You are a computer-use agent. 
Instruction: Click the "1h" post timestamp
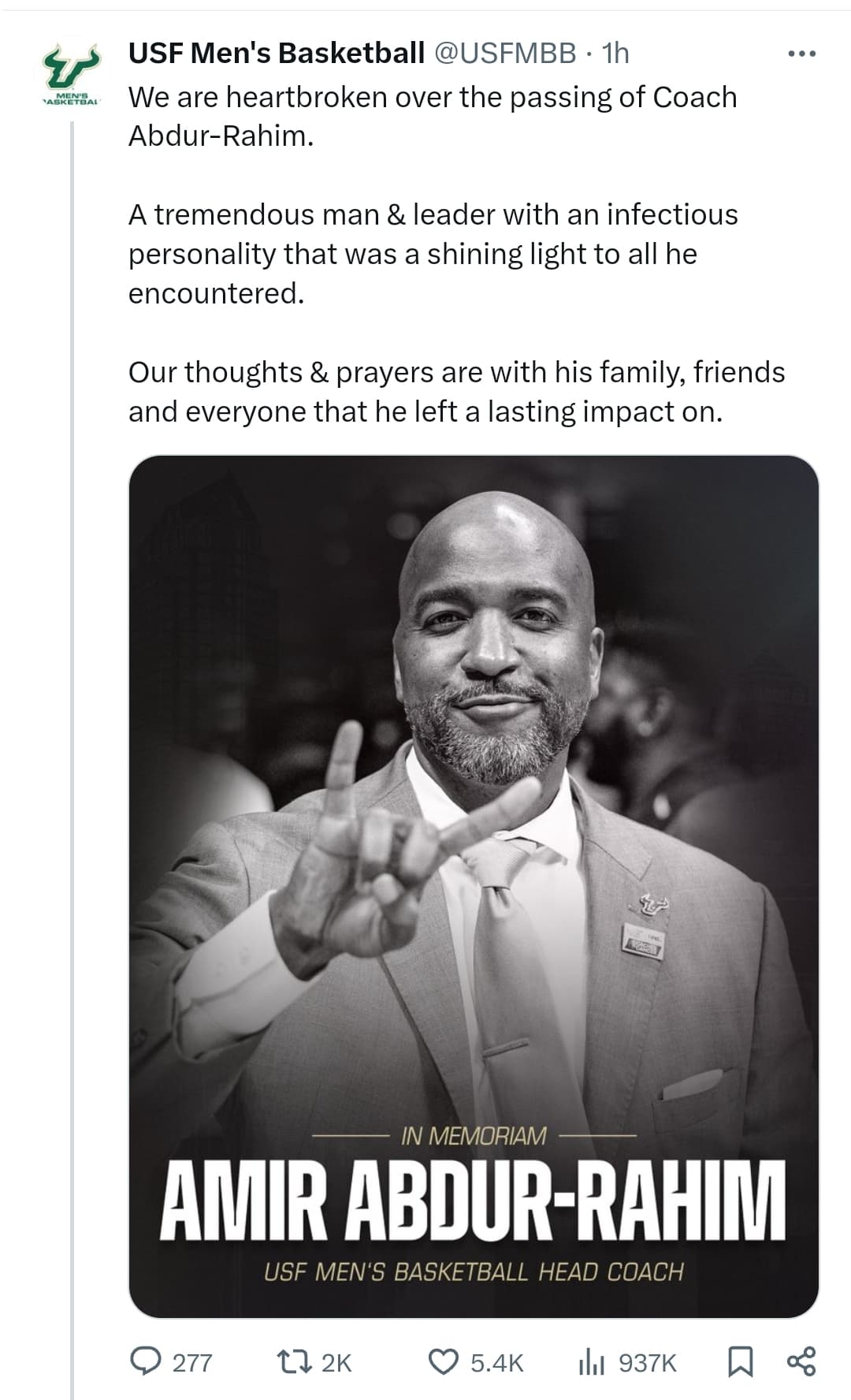coord(615,53)
